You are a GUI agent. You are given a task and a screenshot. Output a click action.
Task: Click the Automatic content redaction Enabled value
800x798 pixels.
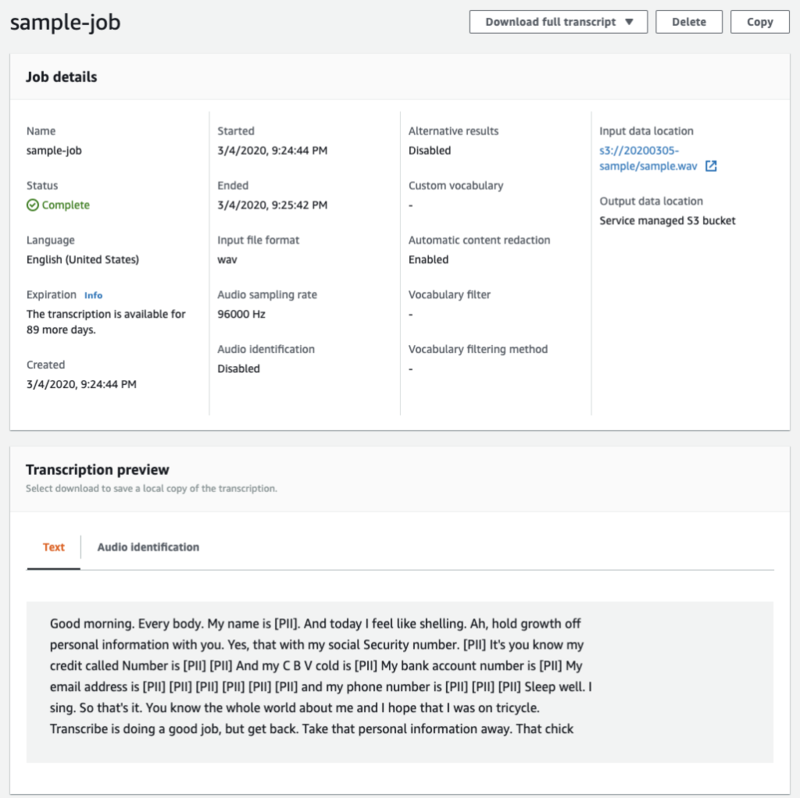429,260
